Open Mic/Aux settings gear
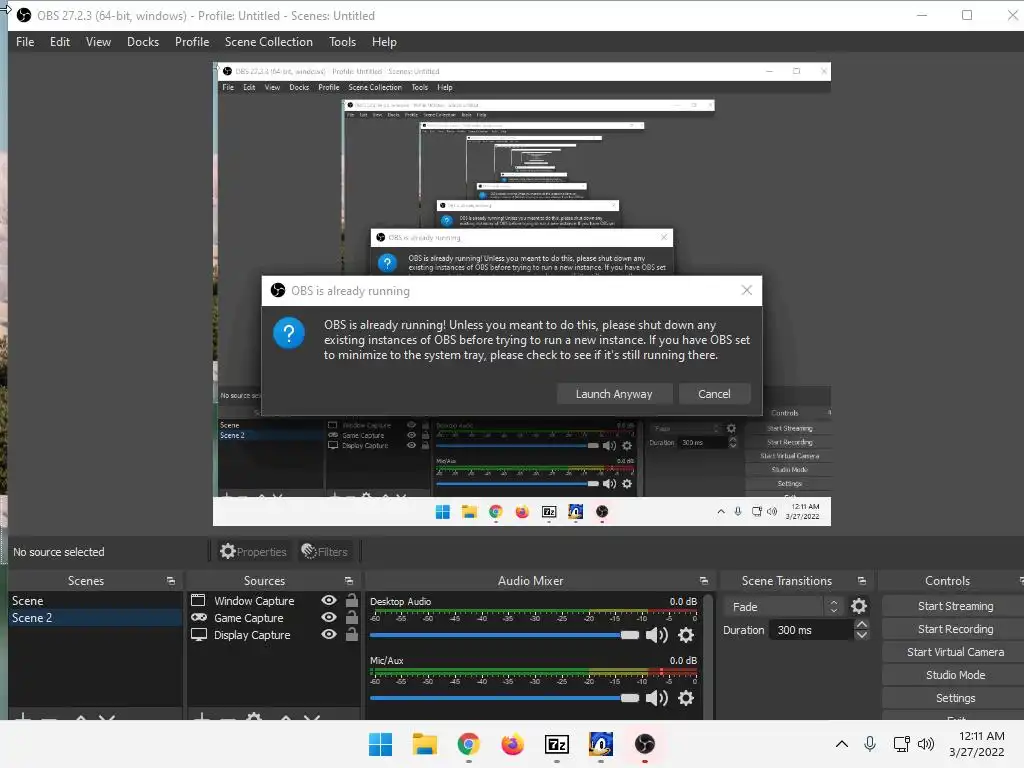 pyautogui.click(x=686, y=698)
